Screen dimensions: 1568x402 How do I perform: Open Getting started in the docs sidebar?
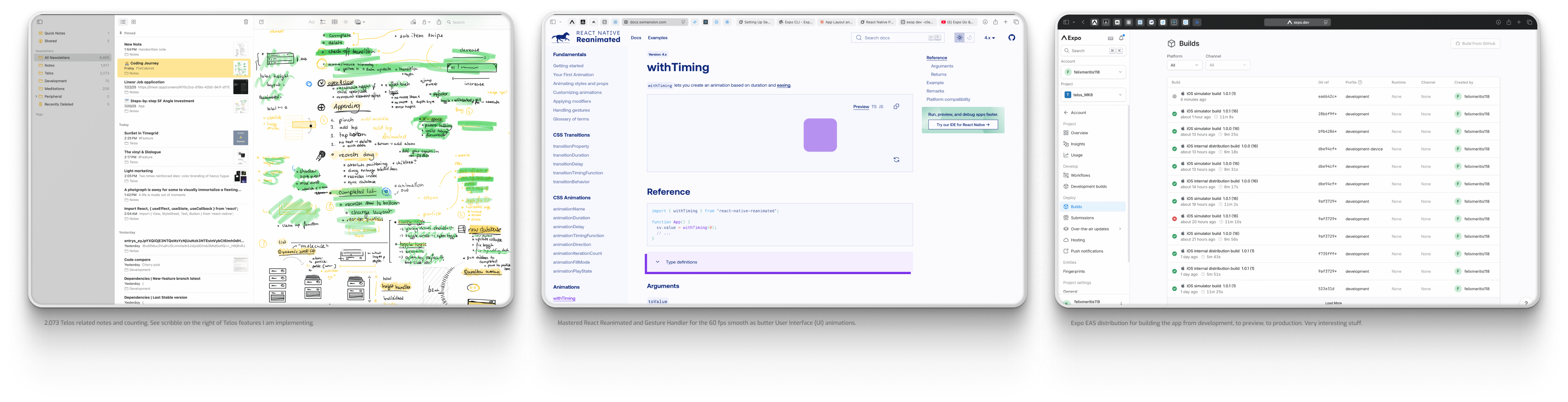point(568,66)
